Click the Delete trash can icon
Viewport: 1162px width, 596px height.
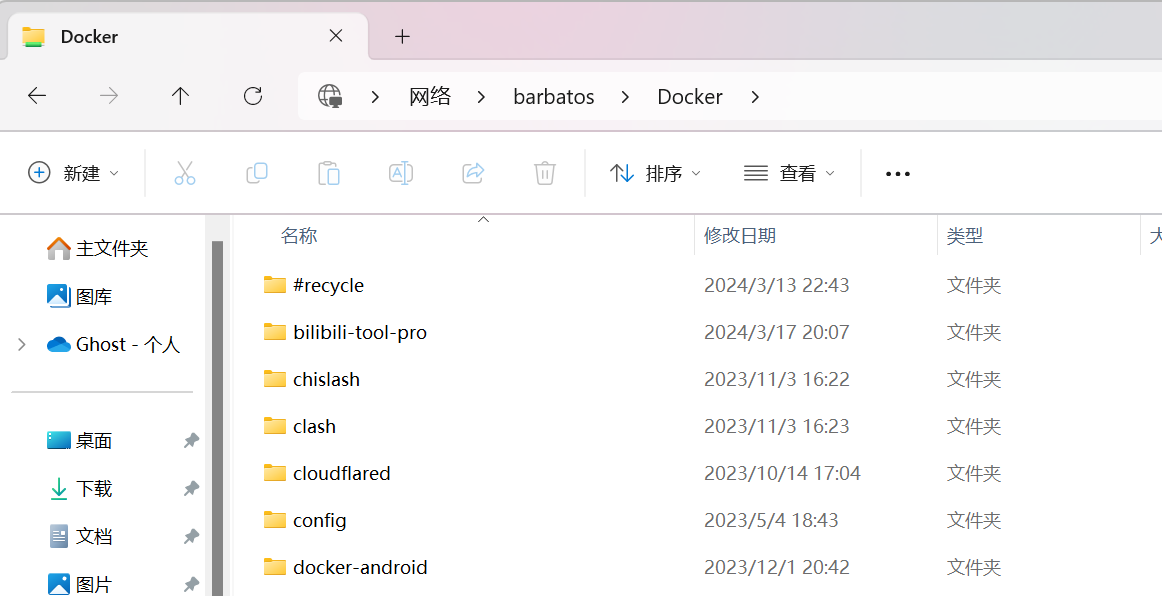tap(545, 173)
